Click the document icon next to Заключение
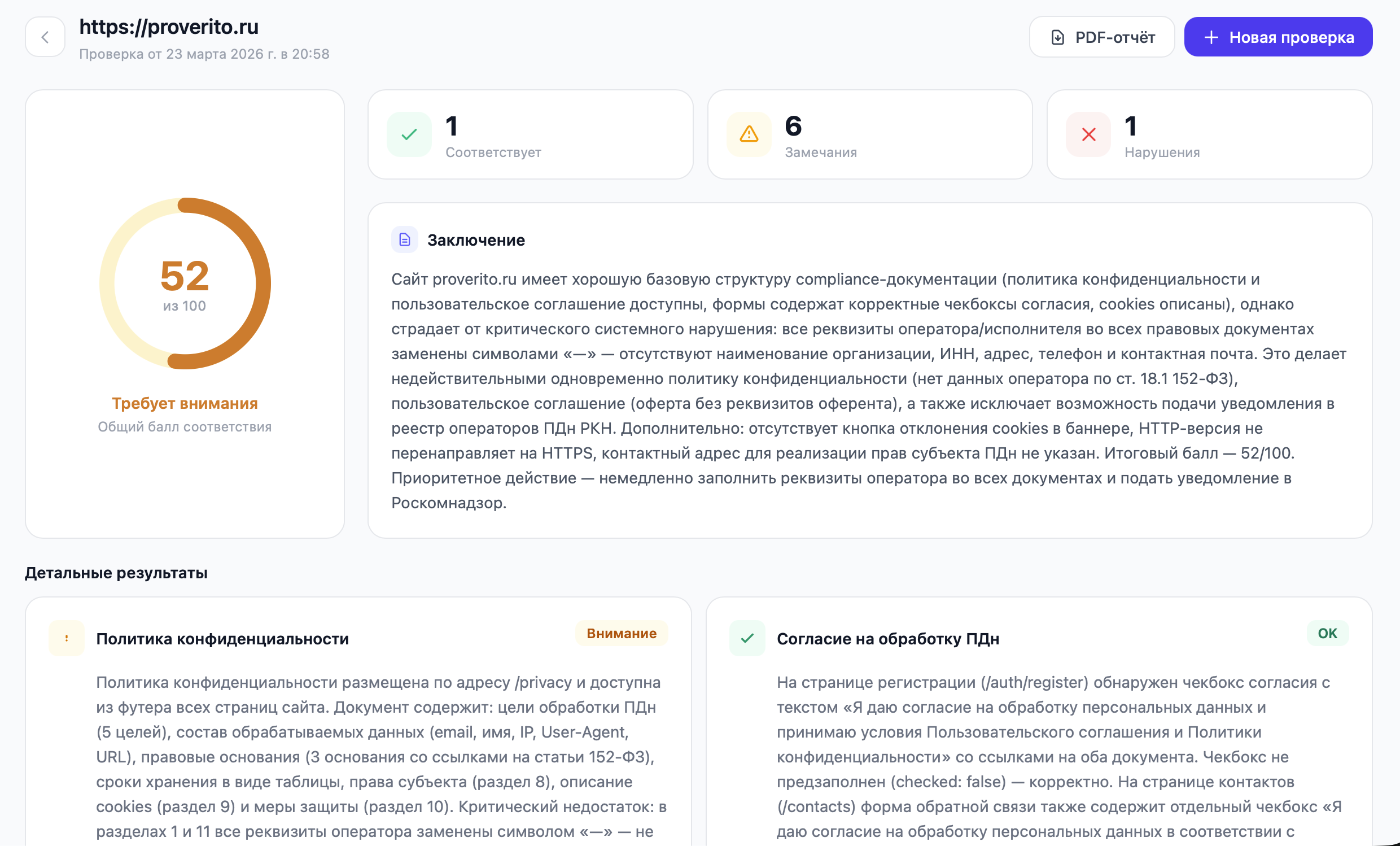 coord(405,239)
